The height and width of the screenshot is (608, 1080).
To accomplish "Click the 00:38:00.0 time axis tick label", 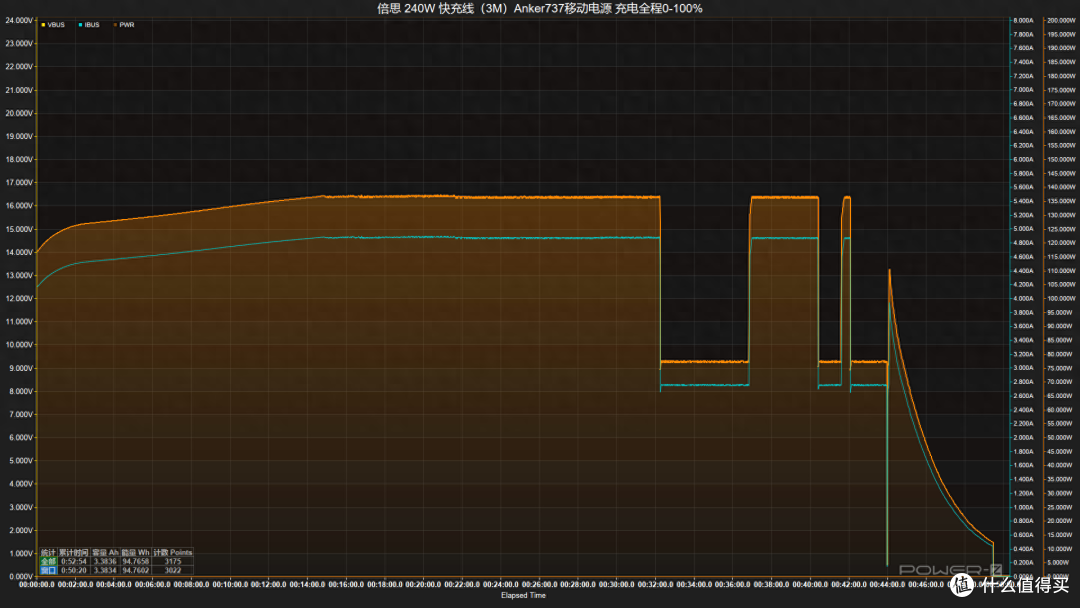I will point(771,585).
